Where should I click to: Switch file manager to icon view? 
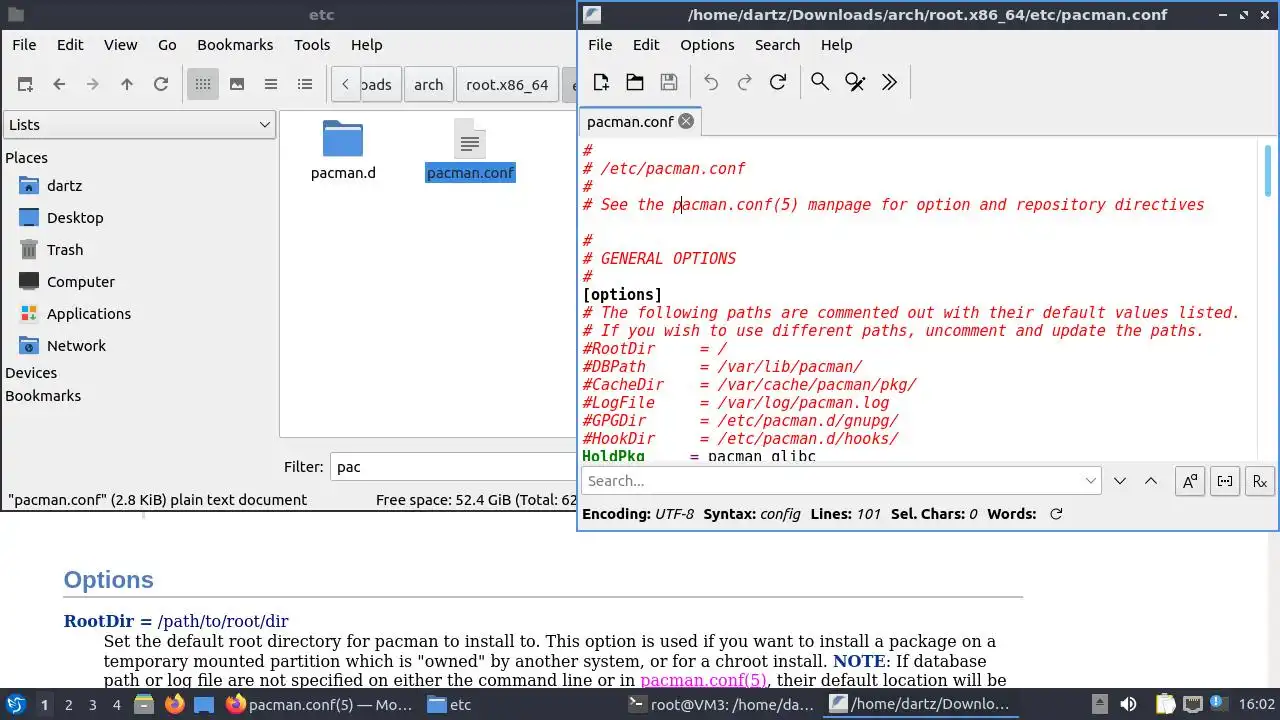203,85
